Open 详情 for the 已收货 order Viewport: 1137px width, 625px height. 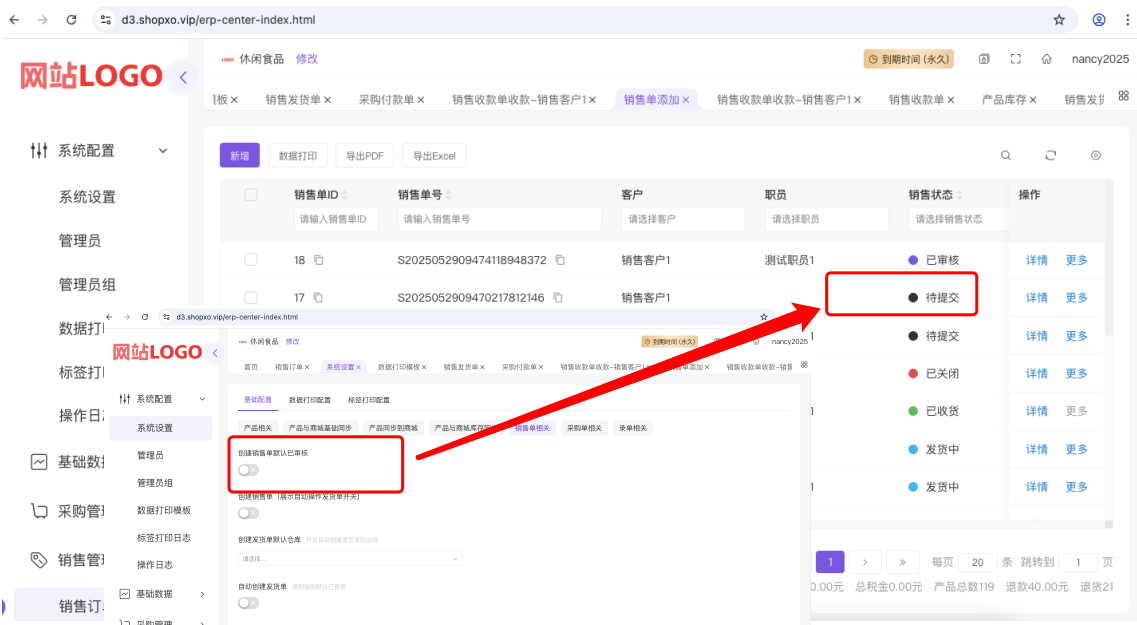pyautogui.click(x=1036, y=411)
